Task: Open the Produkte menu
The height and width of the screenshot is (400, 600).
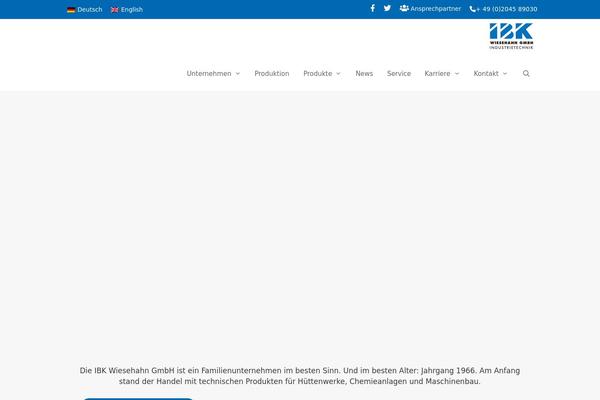Action: click(x=318, y=73)
